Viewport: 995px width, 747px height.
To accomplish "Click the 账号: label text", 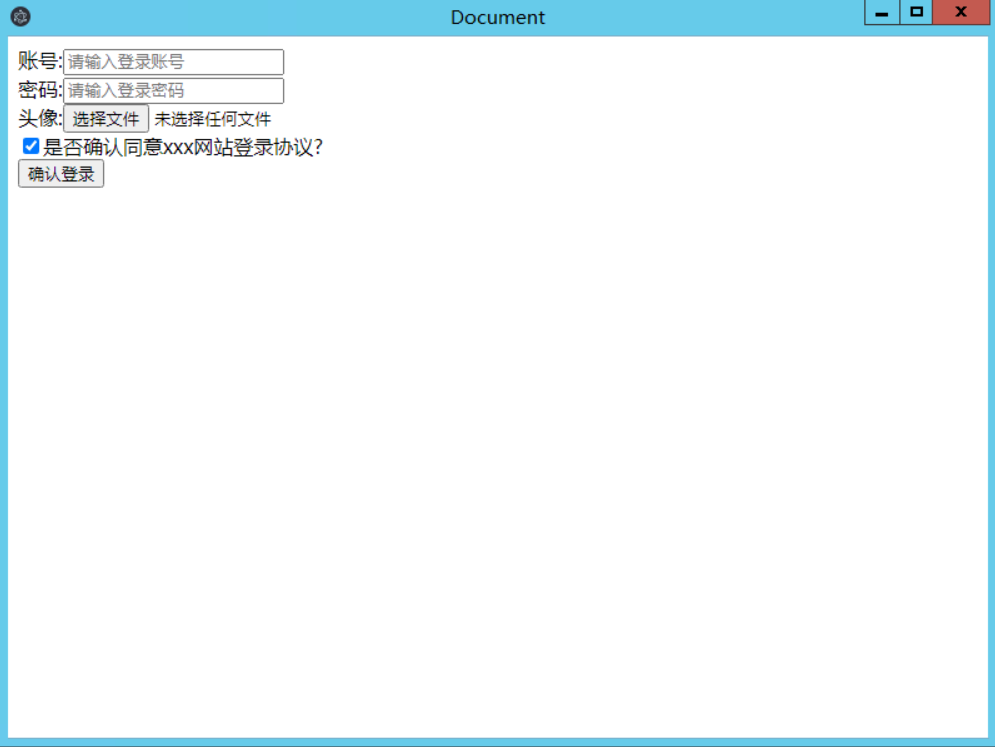I will [x=40, y=62].
